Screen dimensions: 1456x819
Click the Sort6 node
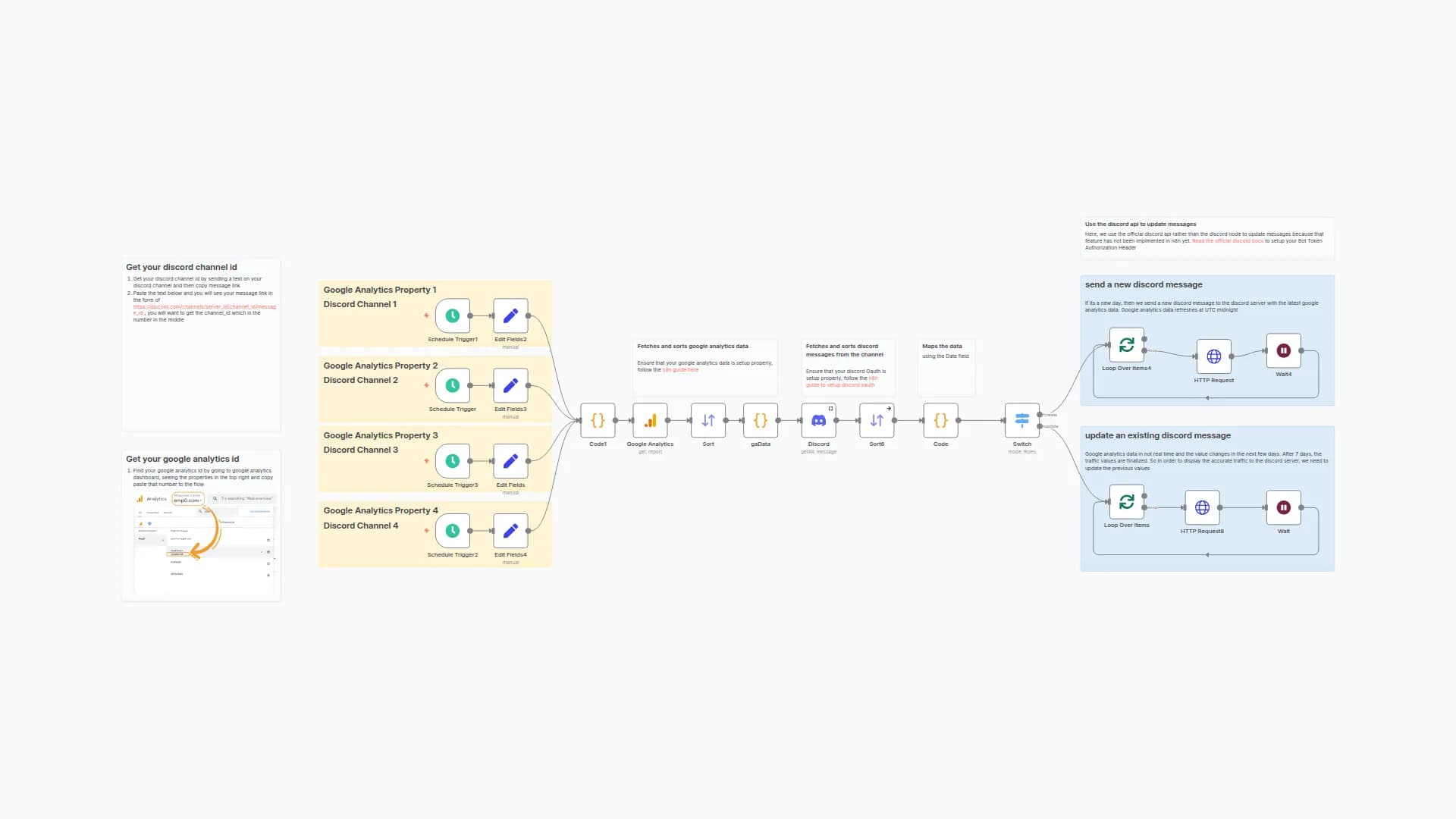coord(877,420)
